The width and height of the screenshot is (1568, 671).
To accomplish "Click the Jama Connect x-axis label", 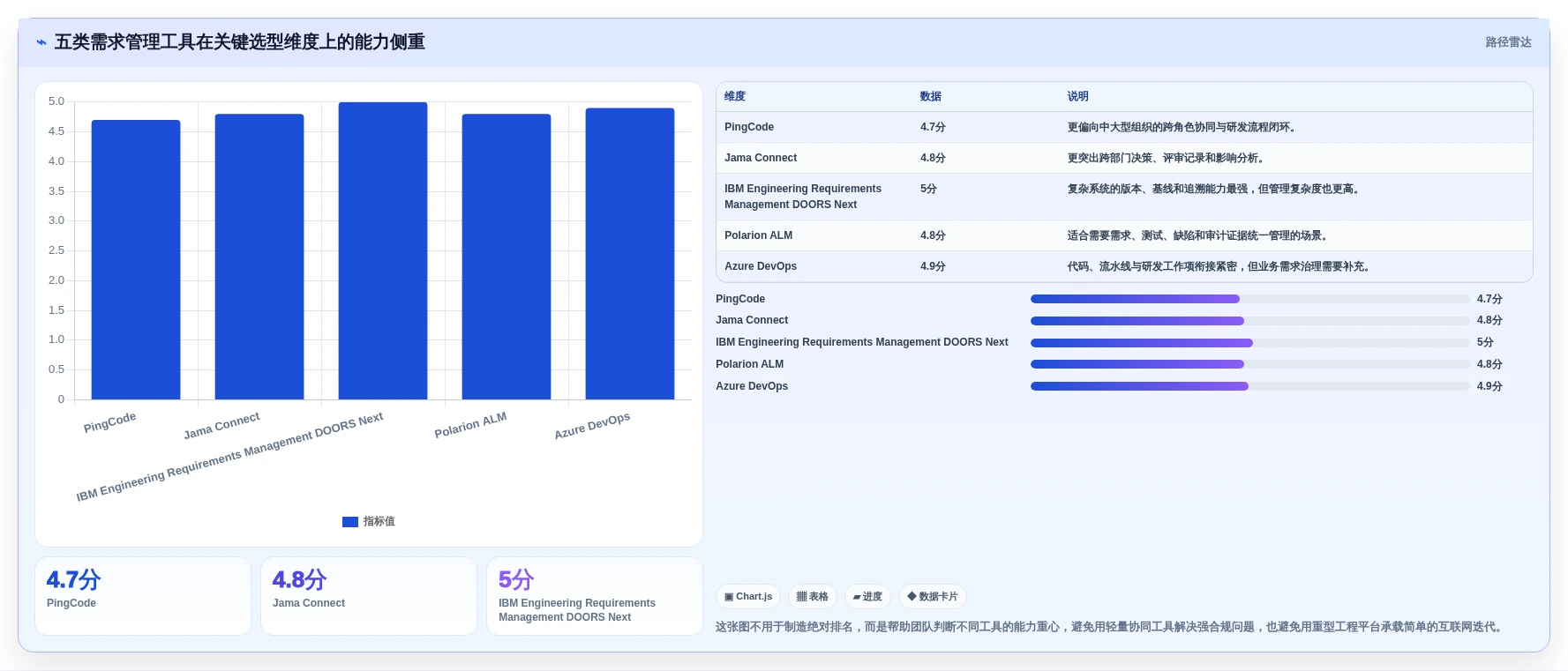I will [221, 426].
